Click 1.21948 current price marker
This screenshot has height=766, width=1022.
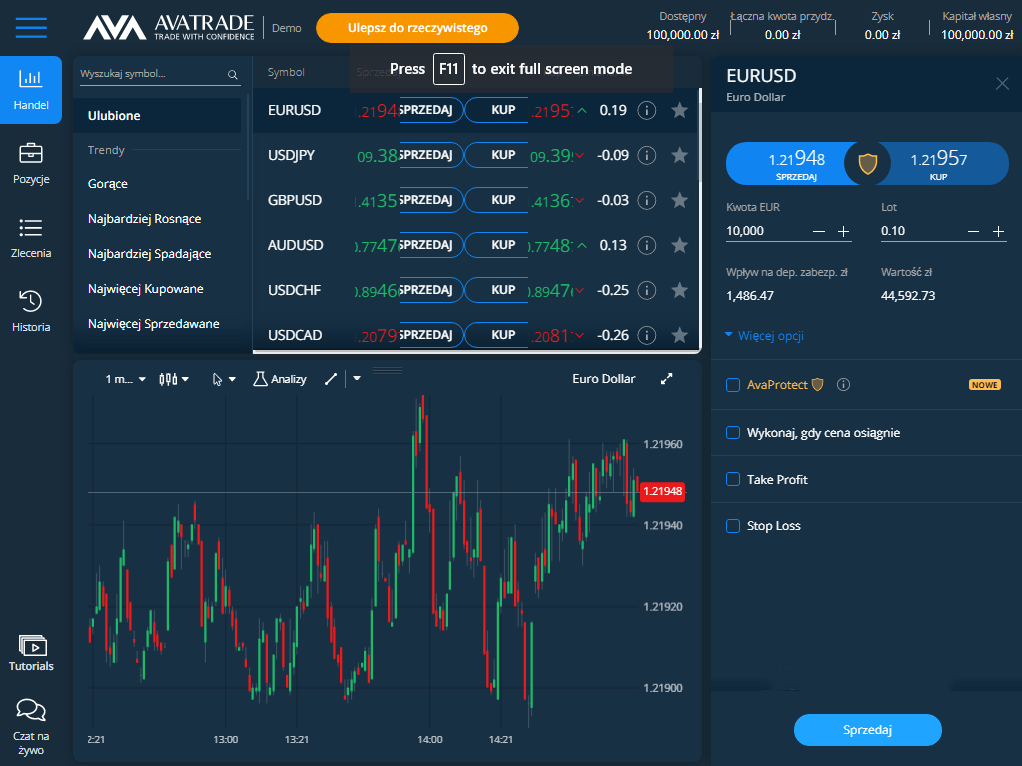(662, 492)
